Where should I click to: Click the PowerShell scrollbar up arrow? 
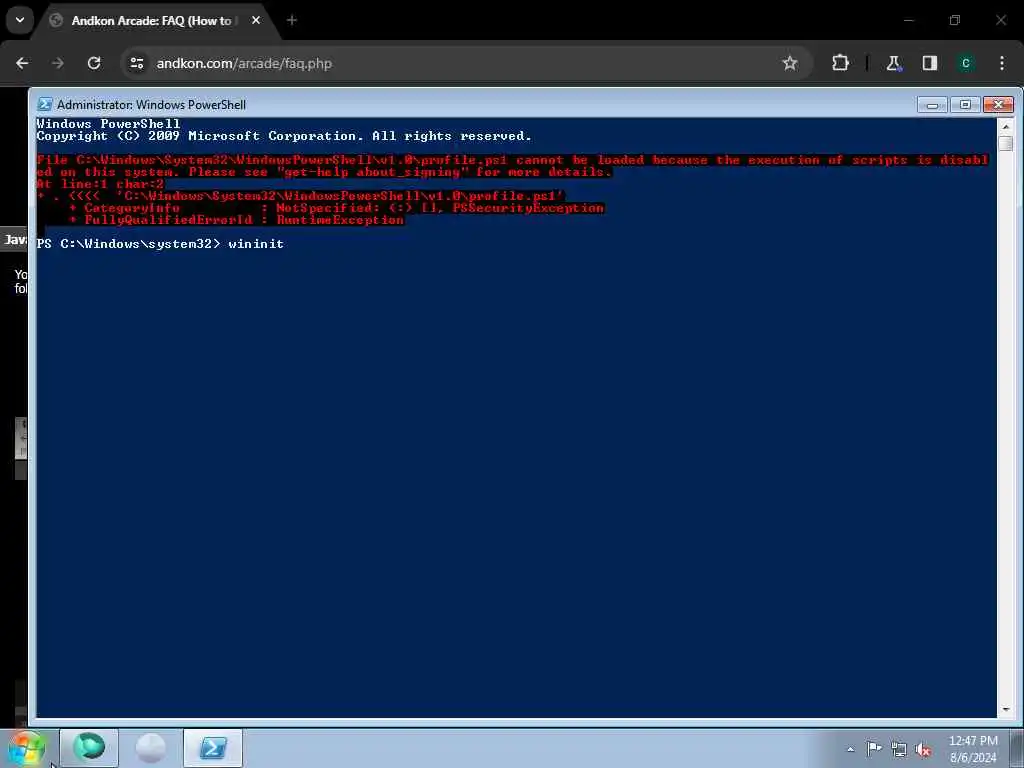(x=1006, y=126)
